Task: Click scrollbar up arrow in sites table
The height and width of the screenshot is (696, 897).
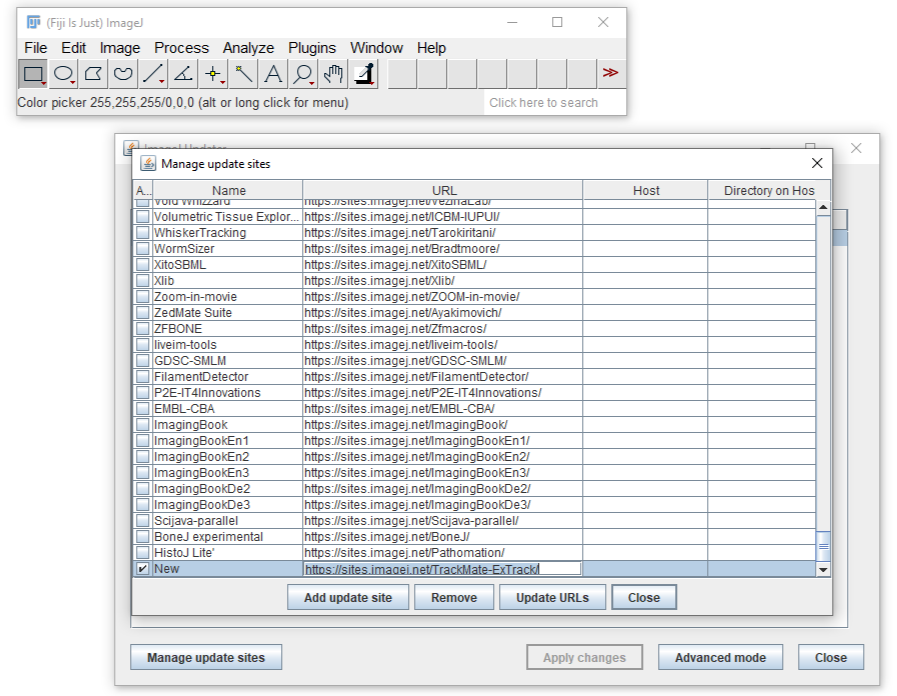Action: [823, 207]
